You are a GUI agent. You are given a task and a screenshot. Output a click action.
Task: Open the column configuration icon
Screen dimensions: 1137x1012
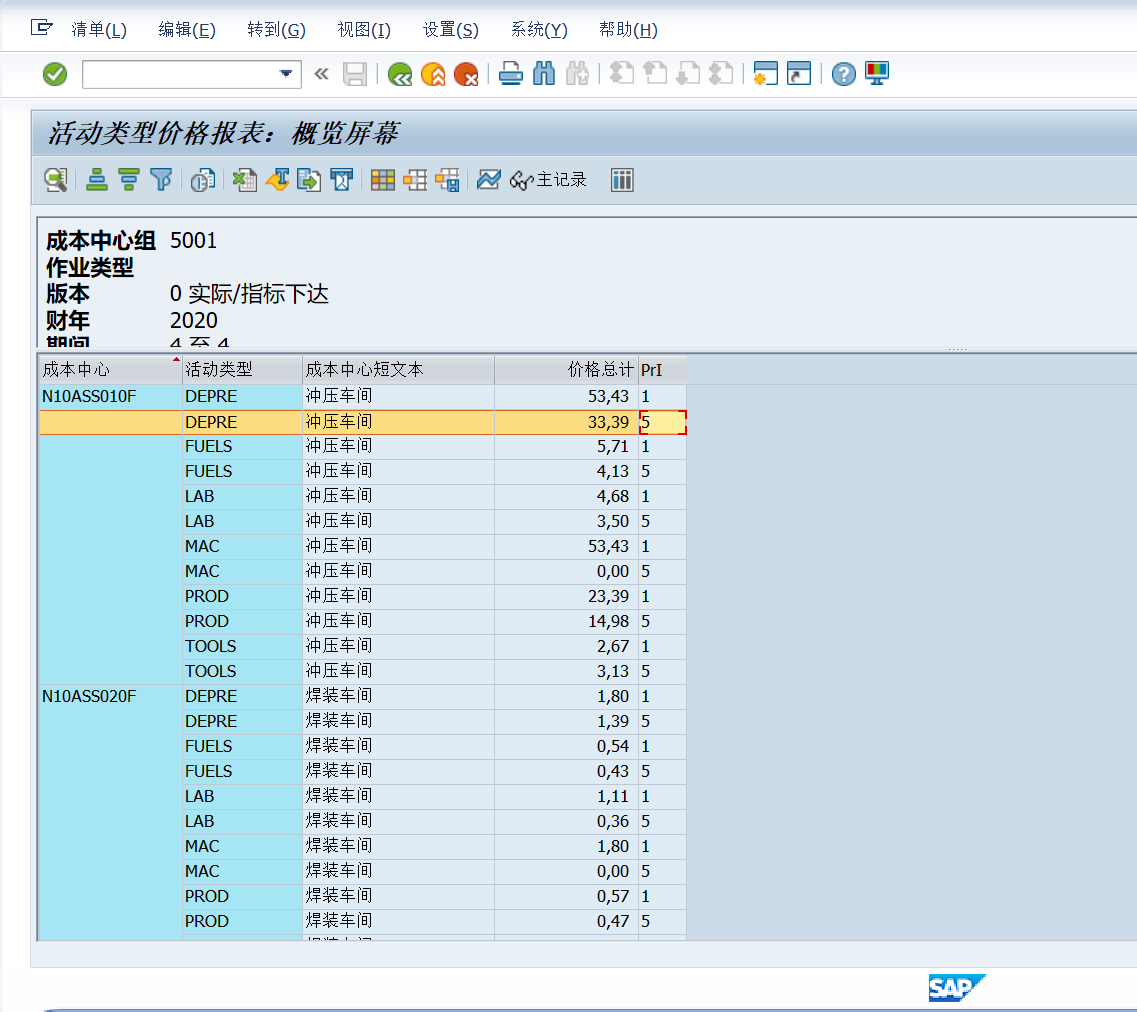click(x=621, y=180)
